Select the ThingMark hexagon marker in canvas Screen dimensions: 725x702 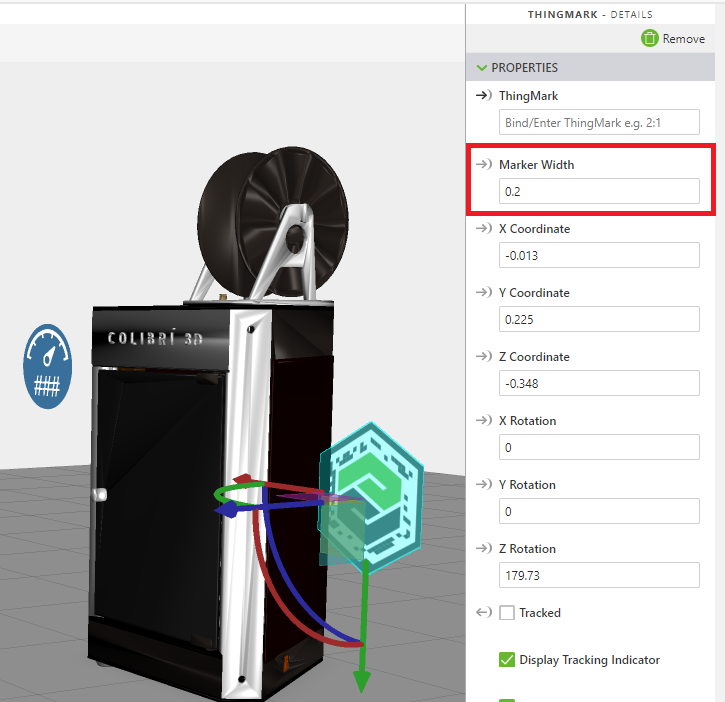[371, 498]
